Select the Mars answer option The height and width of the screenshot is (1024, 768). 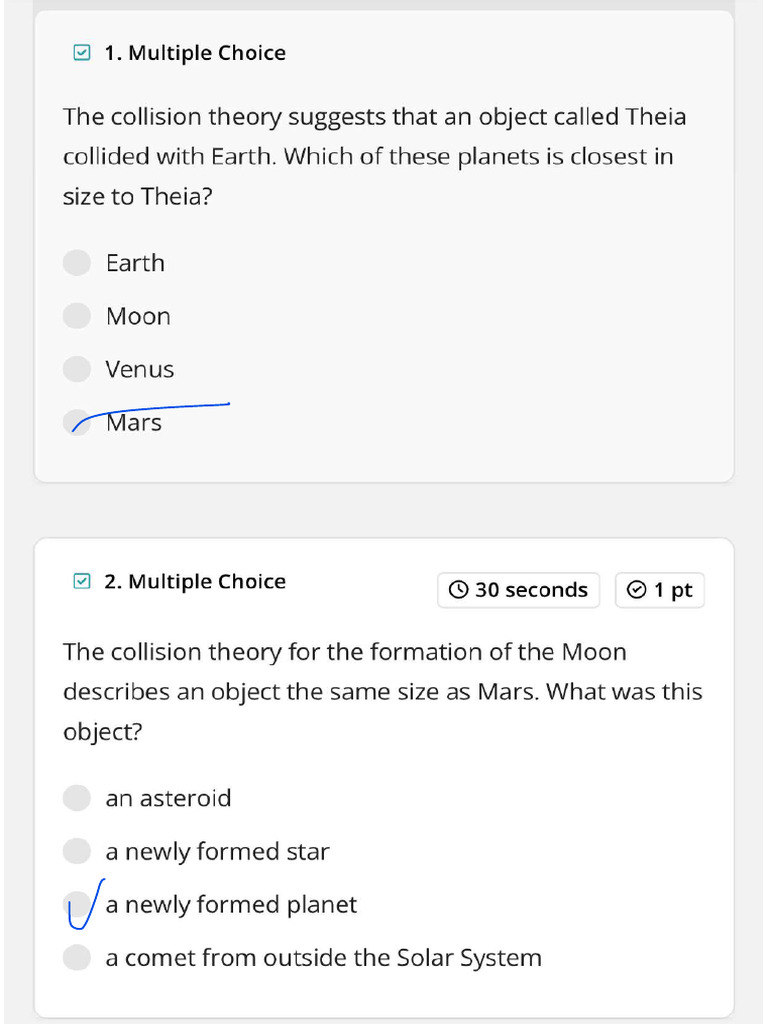(77, 422)
